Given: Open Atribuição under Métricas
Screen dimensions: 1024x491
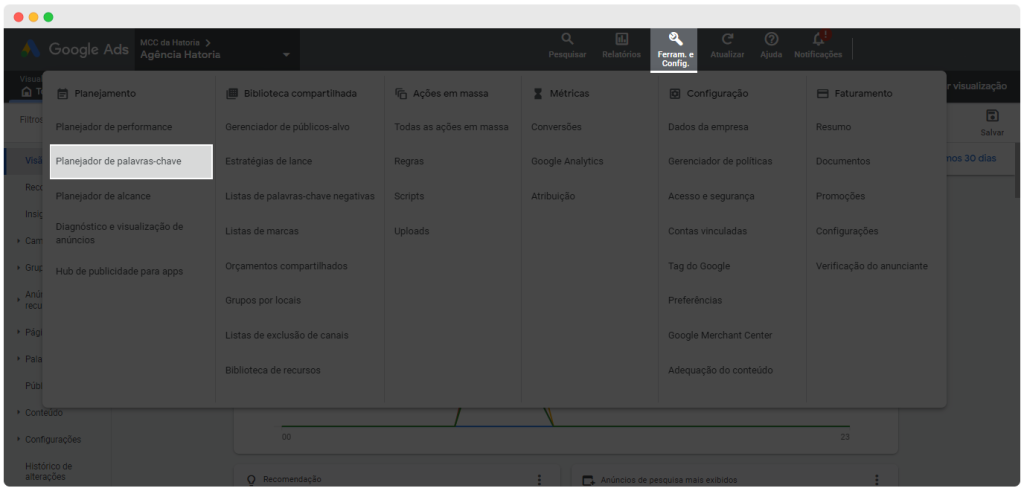Looking at the screenshot, I should (553, 196).
